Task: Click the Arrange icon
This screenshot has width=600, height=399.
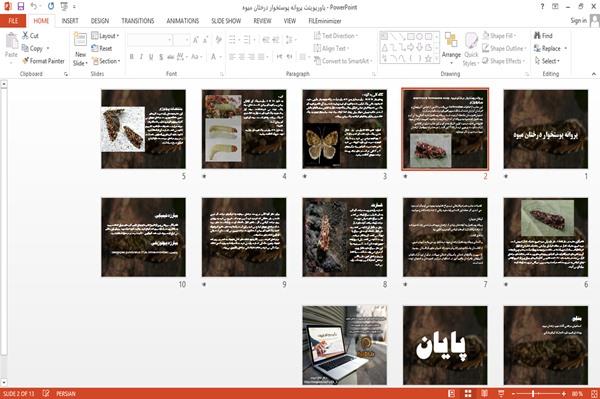Action: click(x=451, y=47)
